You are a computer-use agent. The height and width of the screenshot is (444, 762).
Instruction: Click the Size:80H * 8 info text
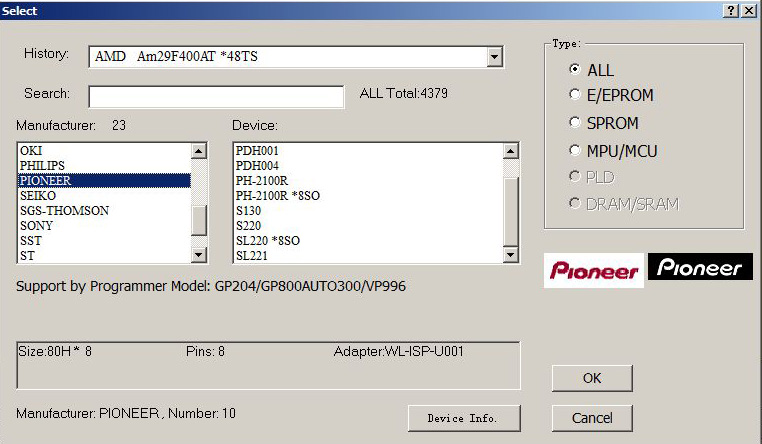point(55,351)
